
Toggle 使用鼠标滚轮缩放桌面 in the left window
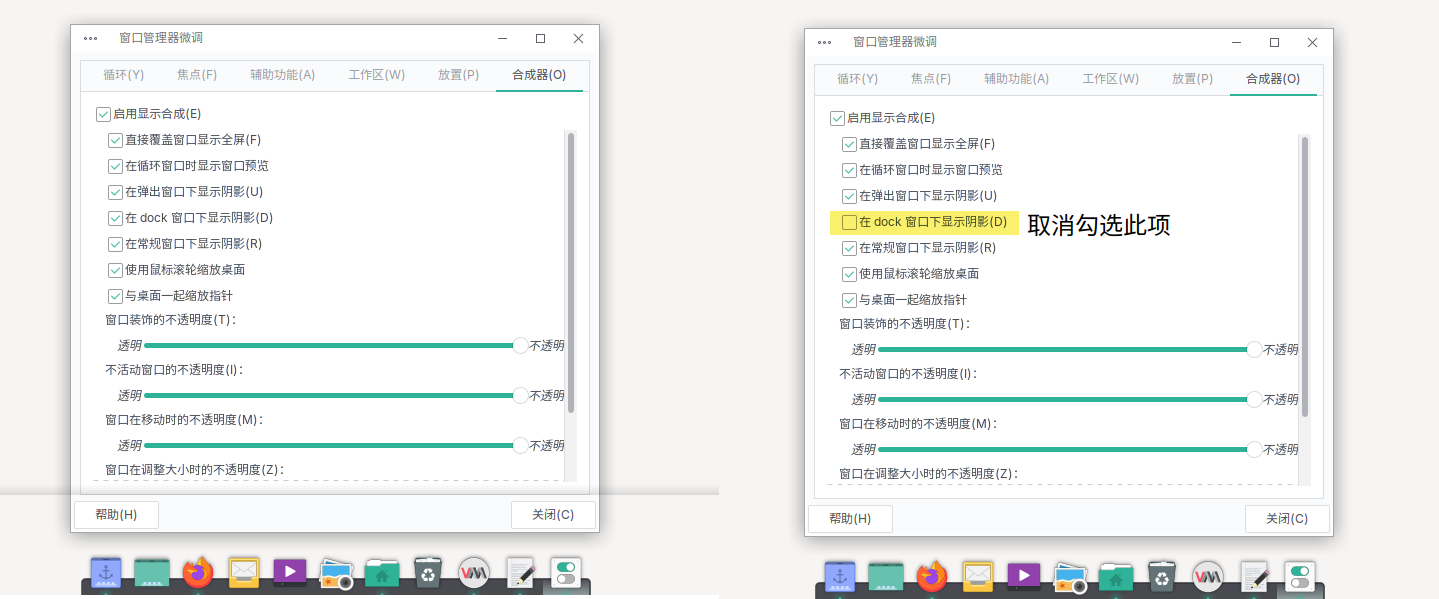pyautogui.click(x=177, y=270)
